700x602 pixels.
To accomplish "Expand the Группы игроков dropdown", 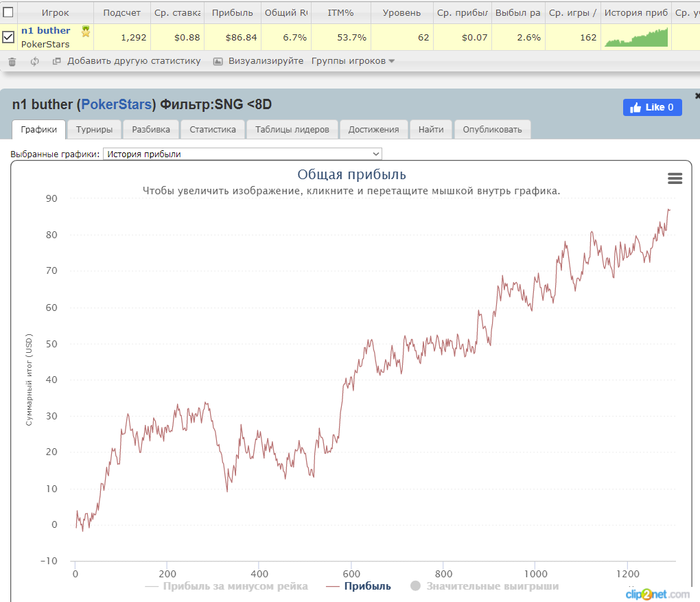I will click(x=353, y=61).
